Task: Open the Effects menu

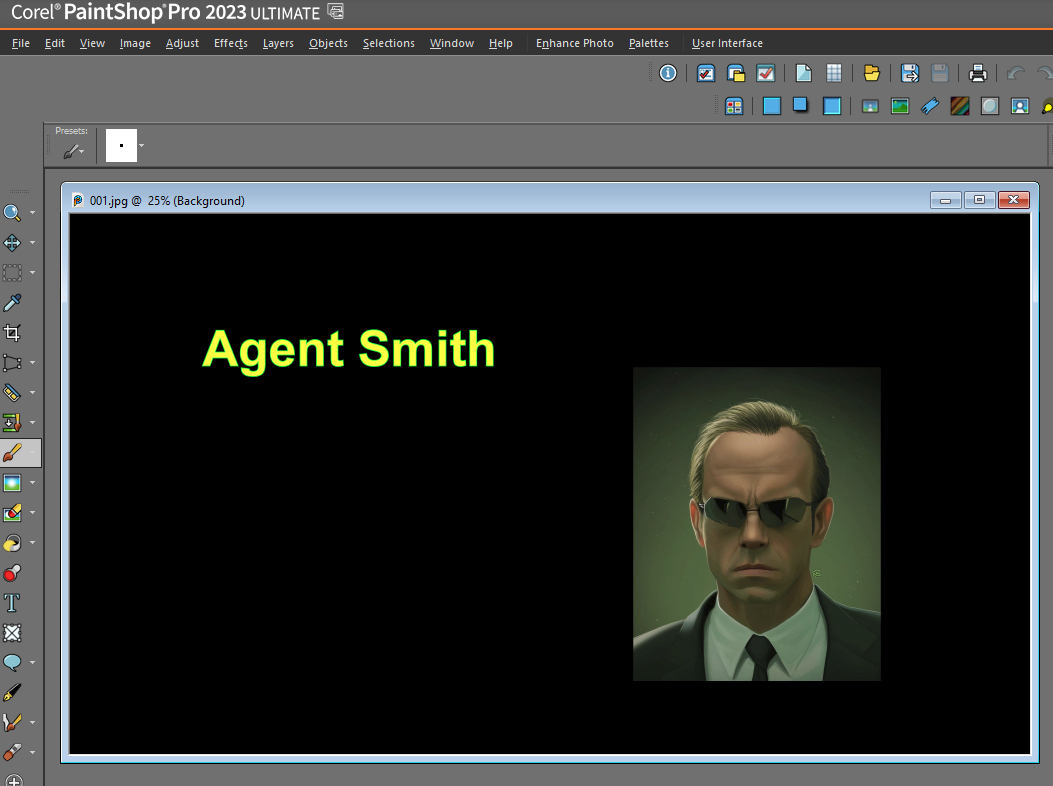Action: tap(230, 43)
